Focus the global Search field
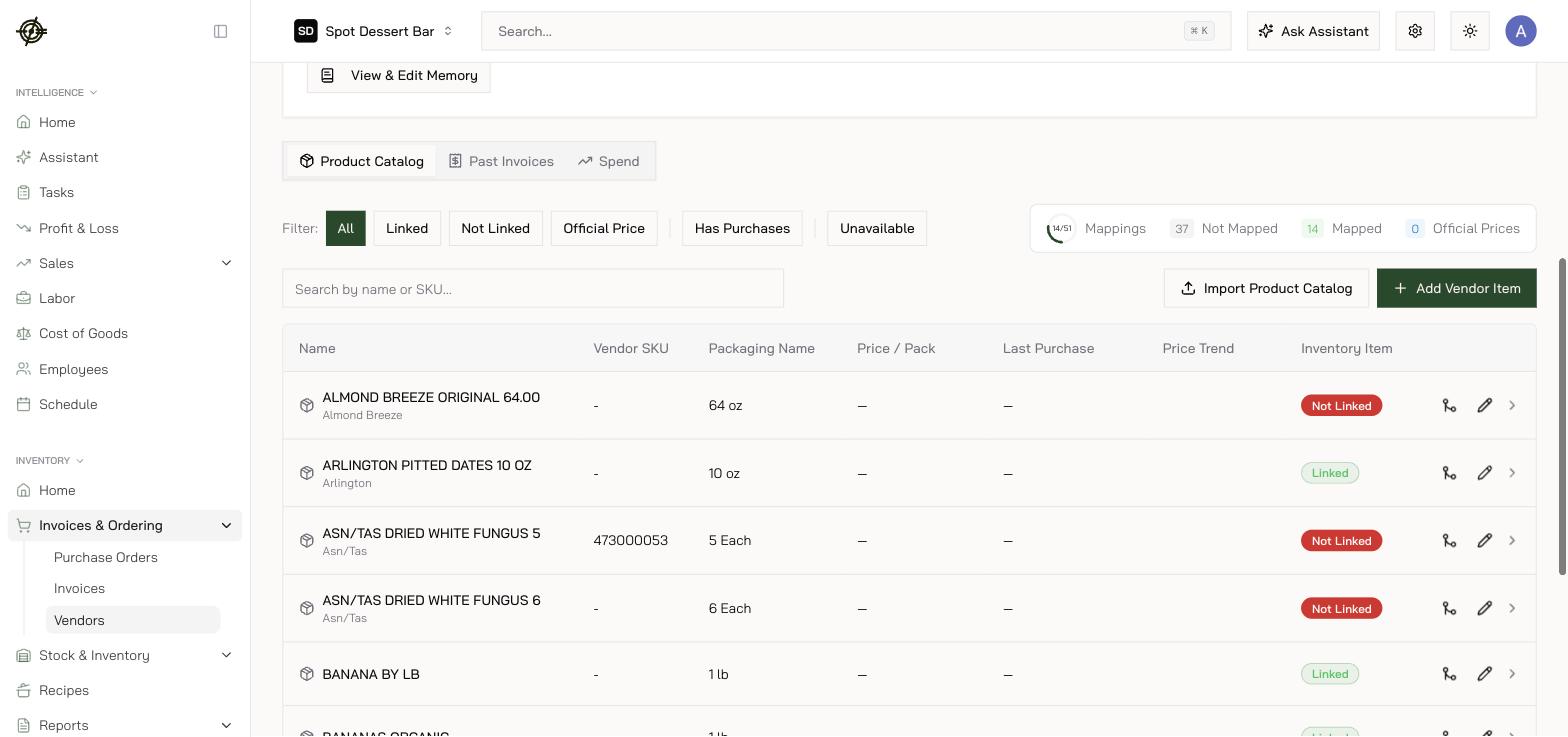 pos(856,31)
